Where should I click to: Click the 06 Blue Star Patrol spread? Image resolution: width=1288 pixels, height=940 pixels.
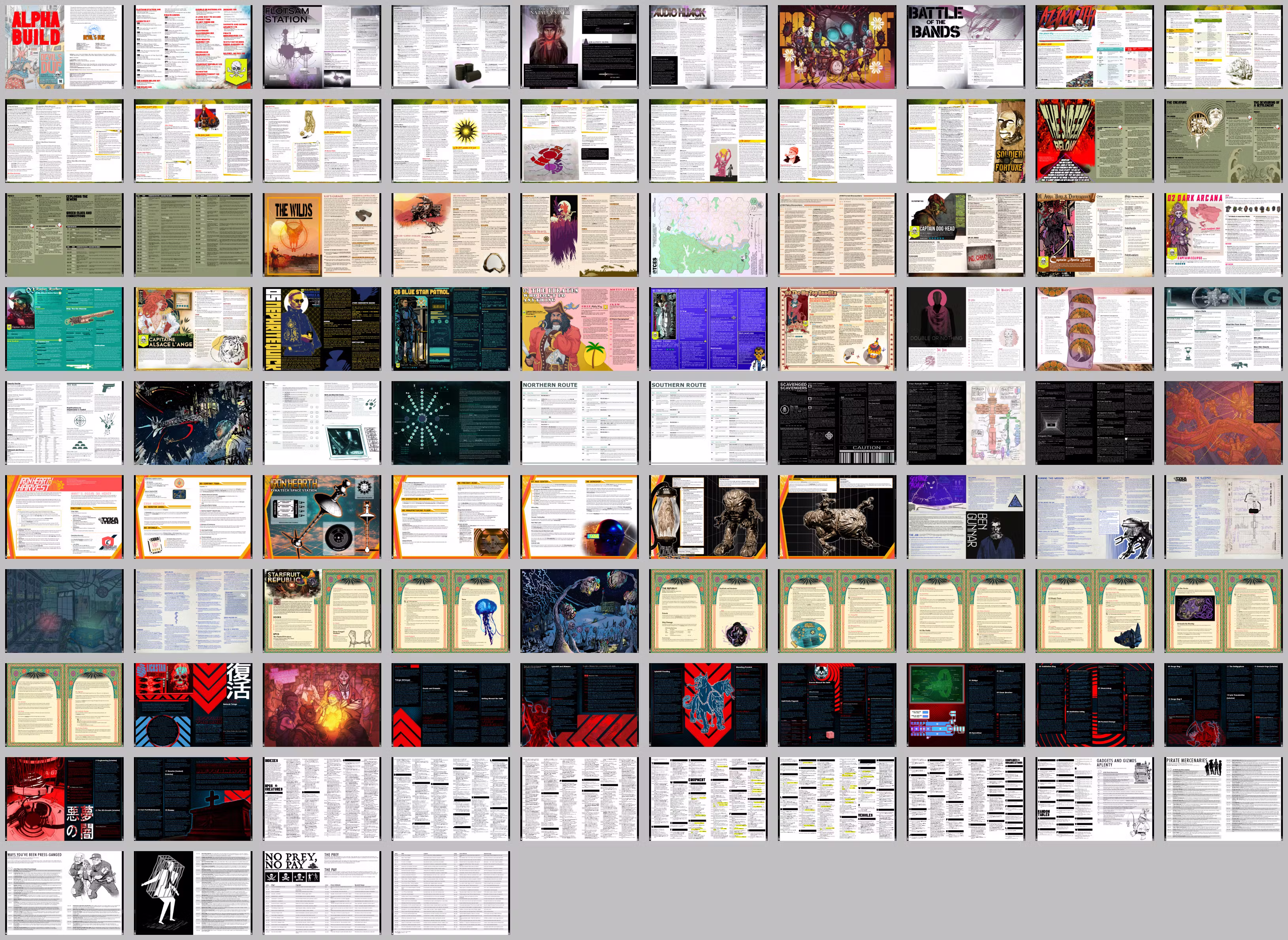tap(450, 329)
